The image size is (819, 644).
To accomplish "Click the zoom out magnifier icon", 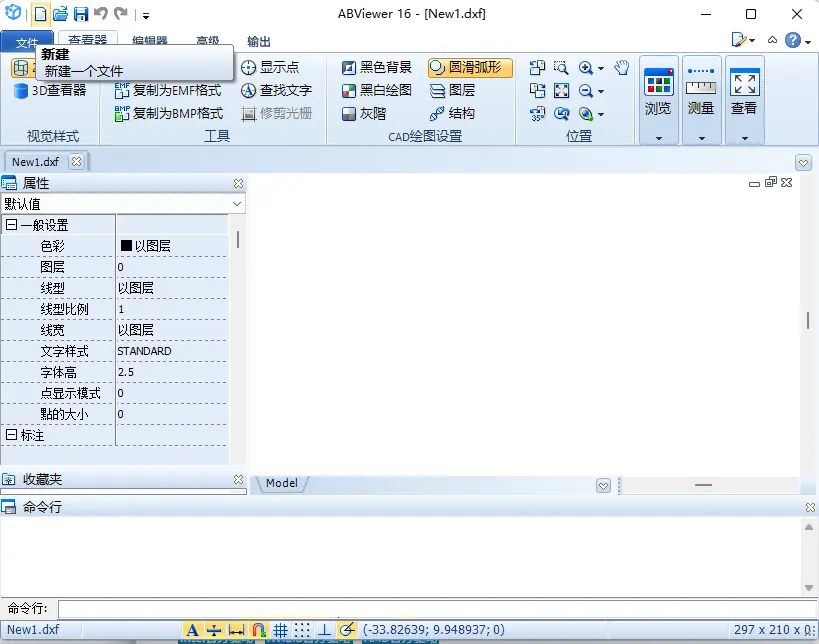I will click(586, 90).
